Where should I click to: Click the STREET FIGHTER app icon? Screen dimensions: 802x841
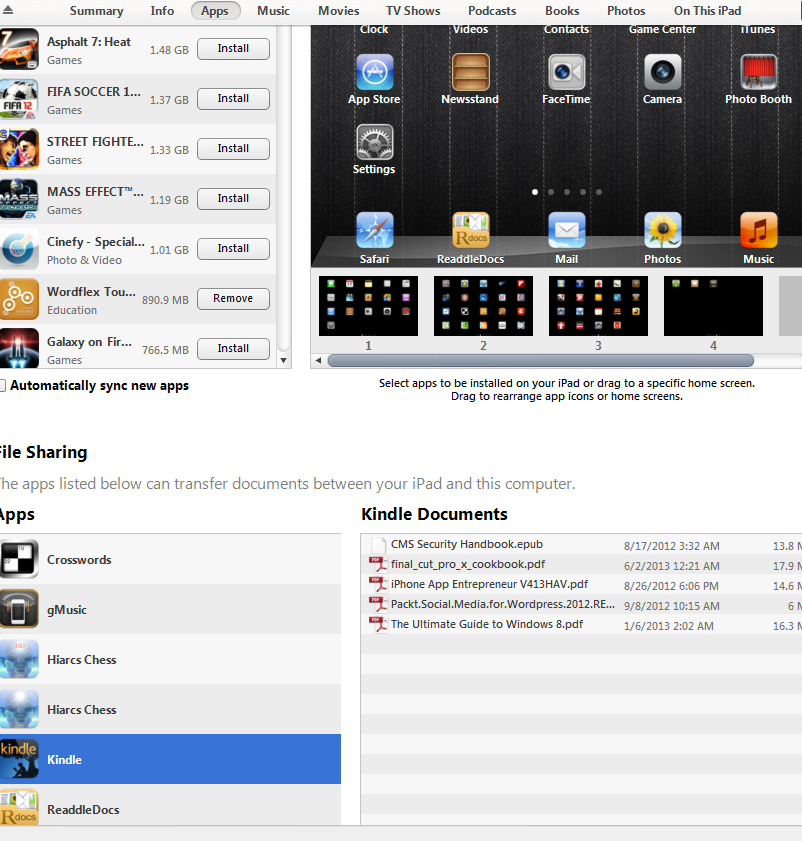pos(19,149)
